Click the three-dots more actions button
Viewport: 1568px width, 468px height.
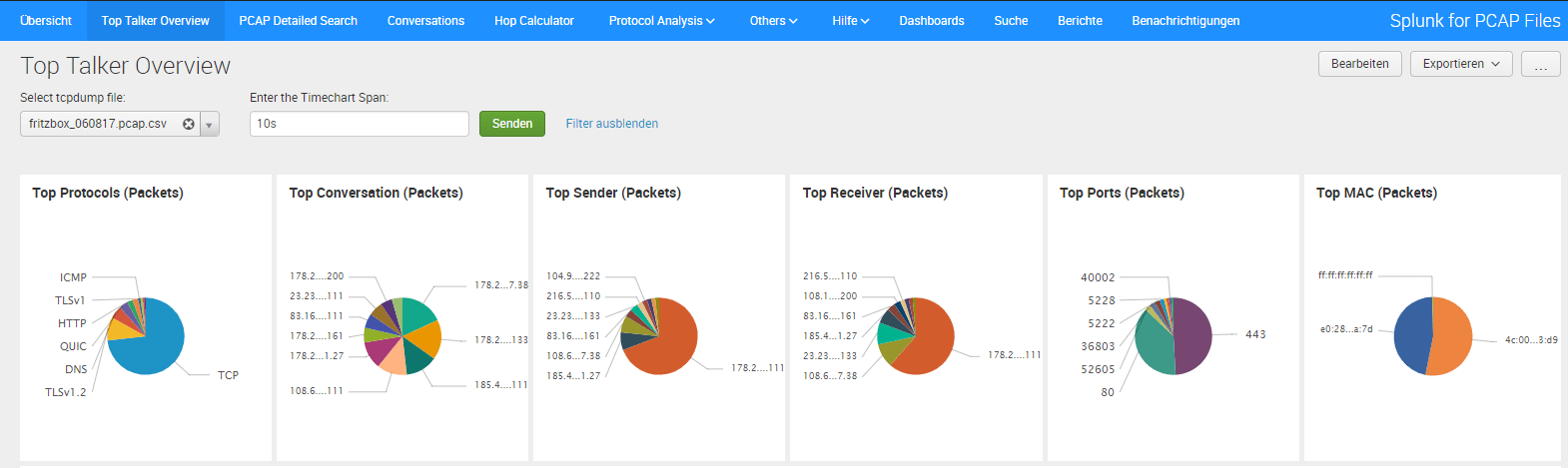tap(1540, 65)
